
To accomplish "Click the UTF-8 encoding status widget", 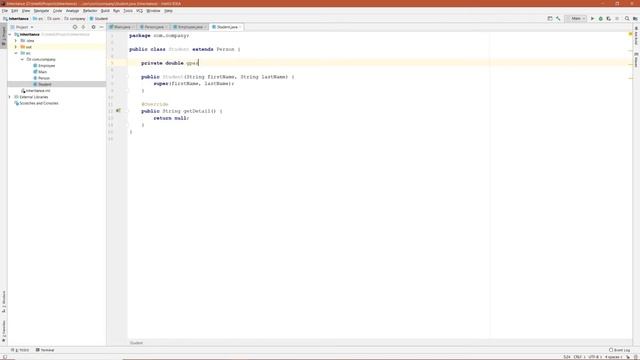I will click(594, 357).
